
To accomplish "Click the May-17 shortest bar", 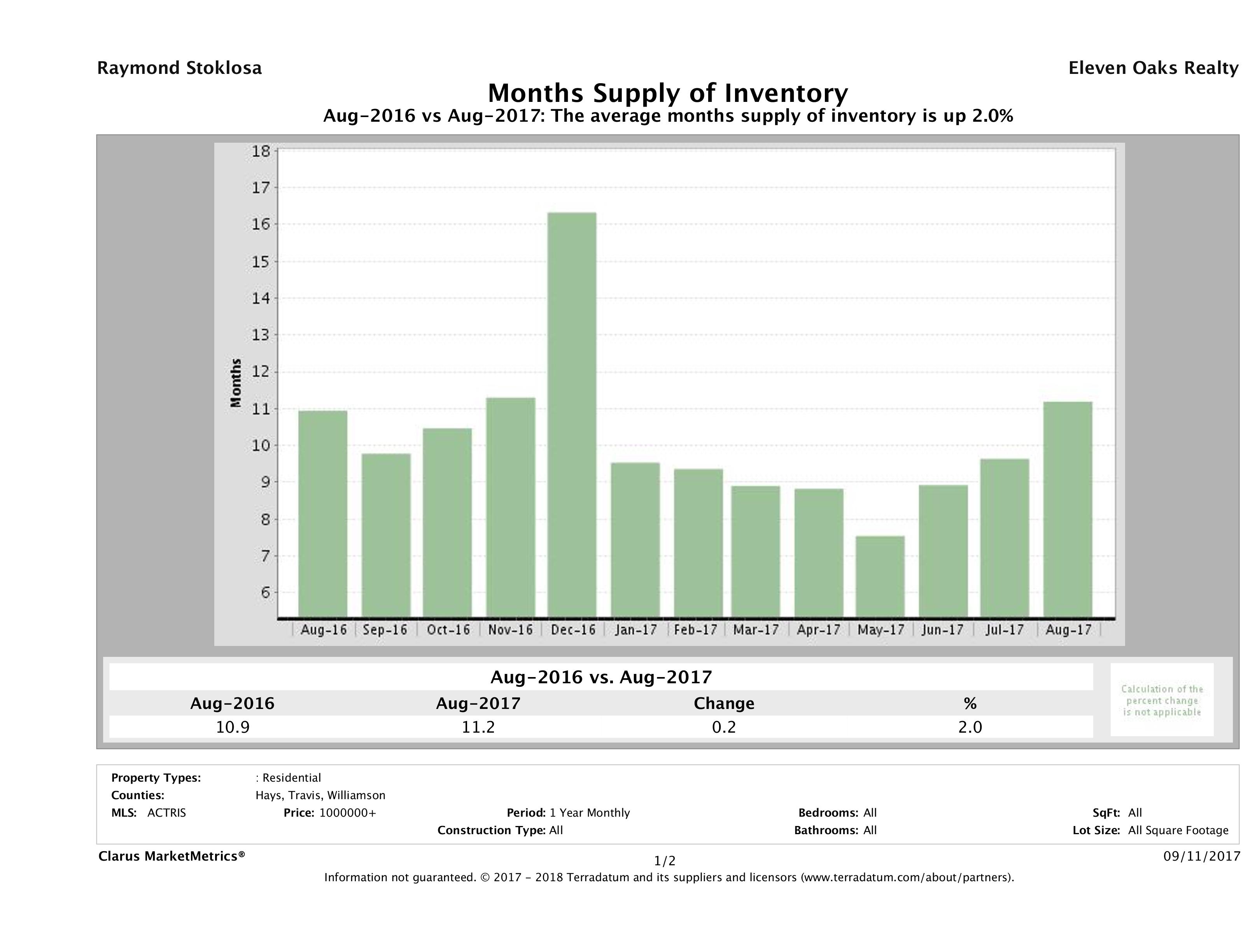I will pyautogui.click(x=880, y=576).
